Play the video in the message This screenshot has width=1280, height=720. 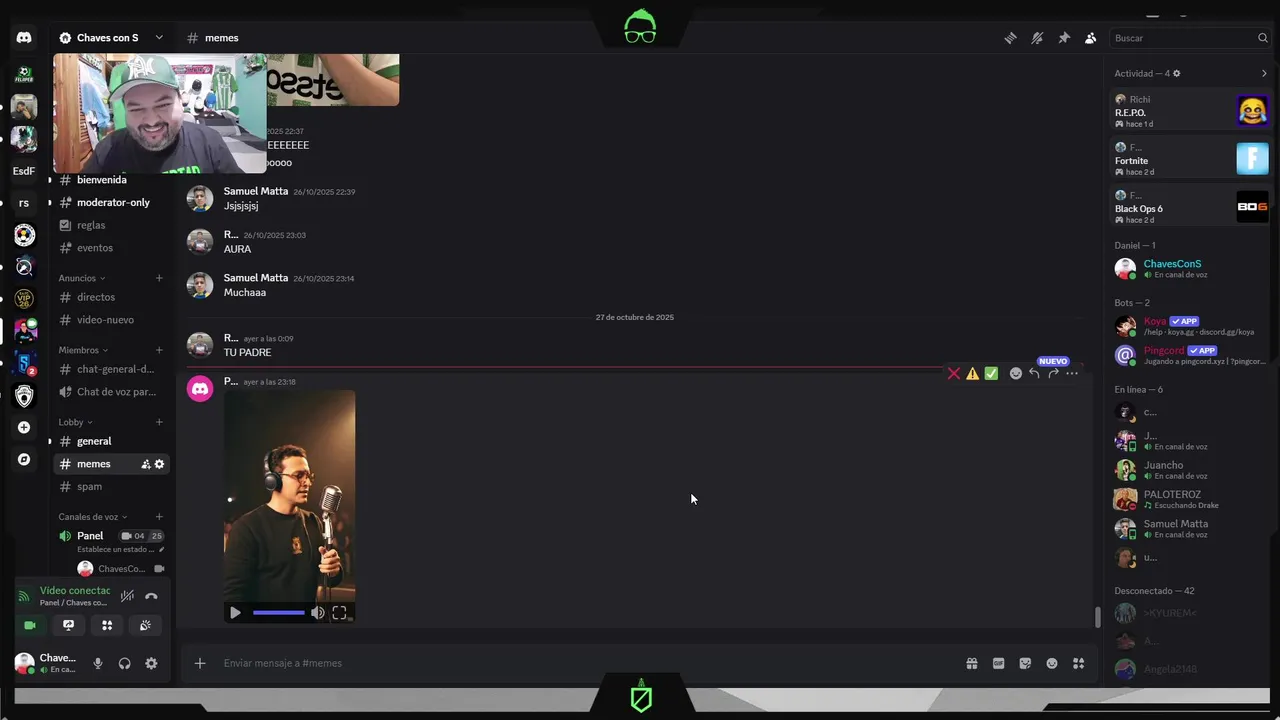(x=235, y=613)
